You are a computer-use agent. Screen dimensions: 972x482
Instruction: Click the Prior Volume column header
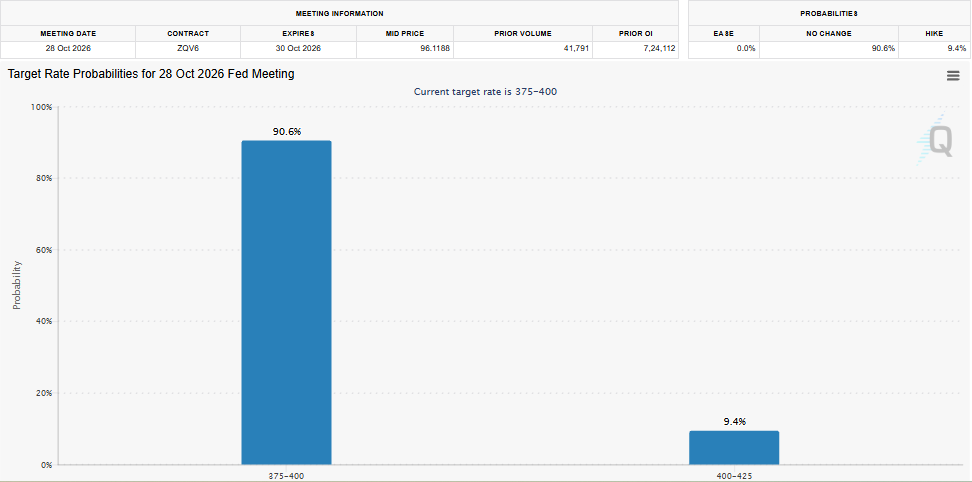523,33
